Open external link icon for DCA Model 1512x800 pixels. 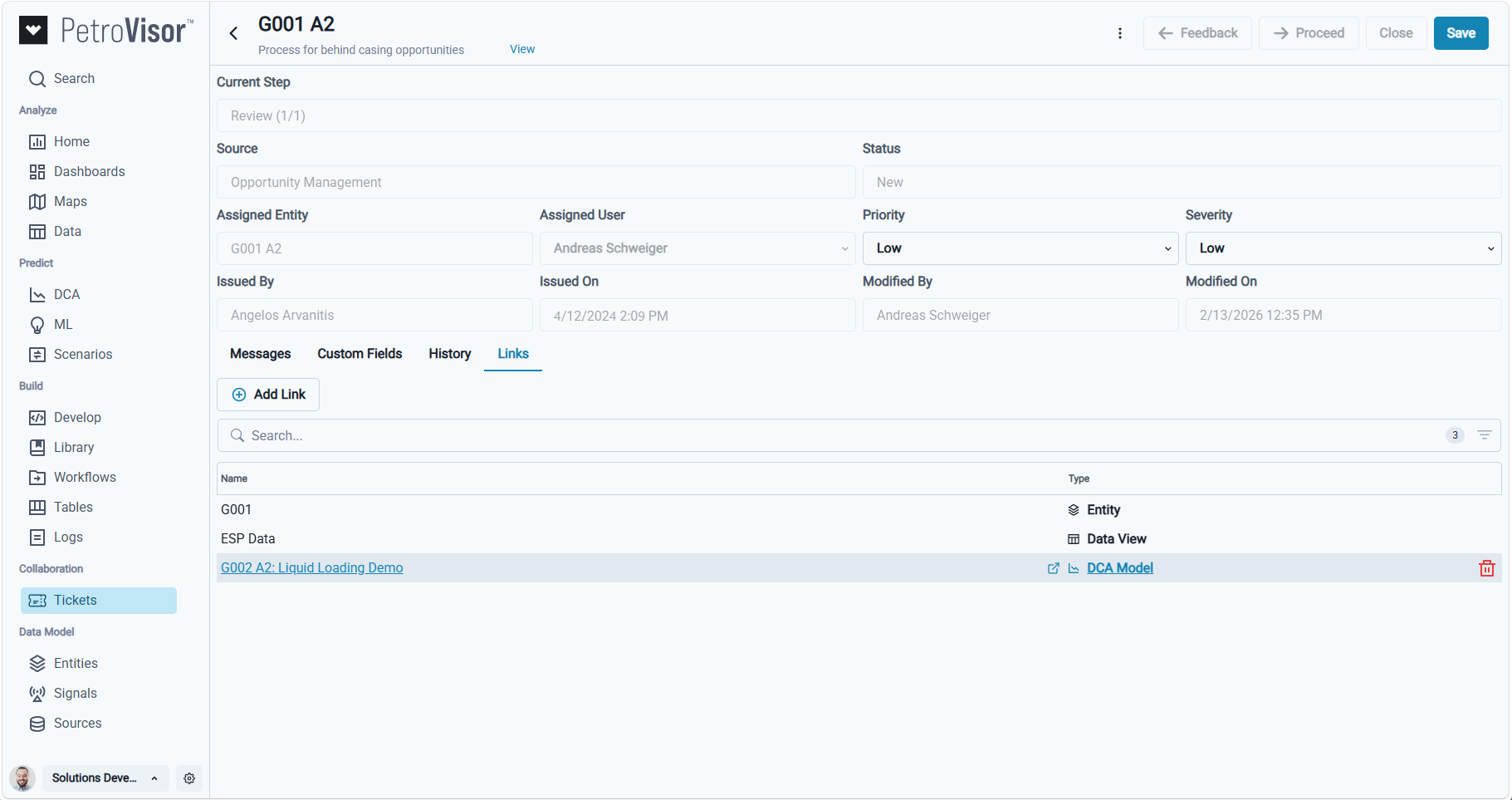pos(1053,568)
